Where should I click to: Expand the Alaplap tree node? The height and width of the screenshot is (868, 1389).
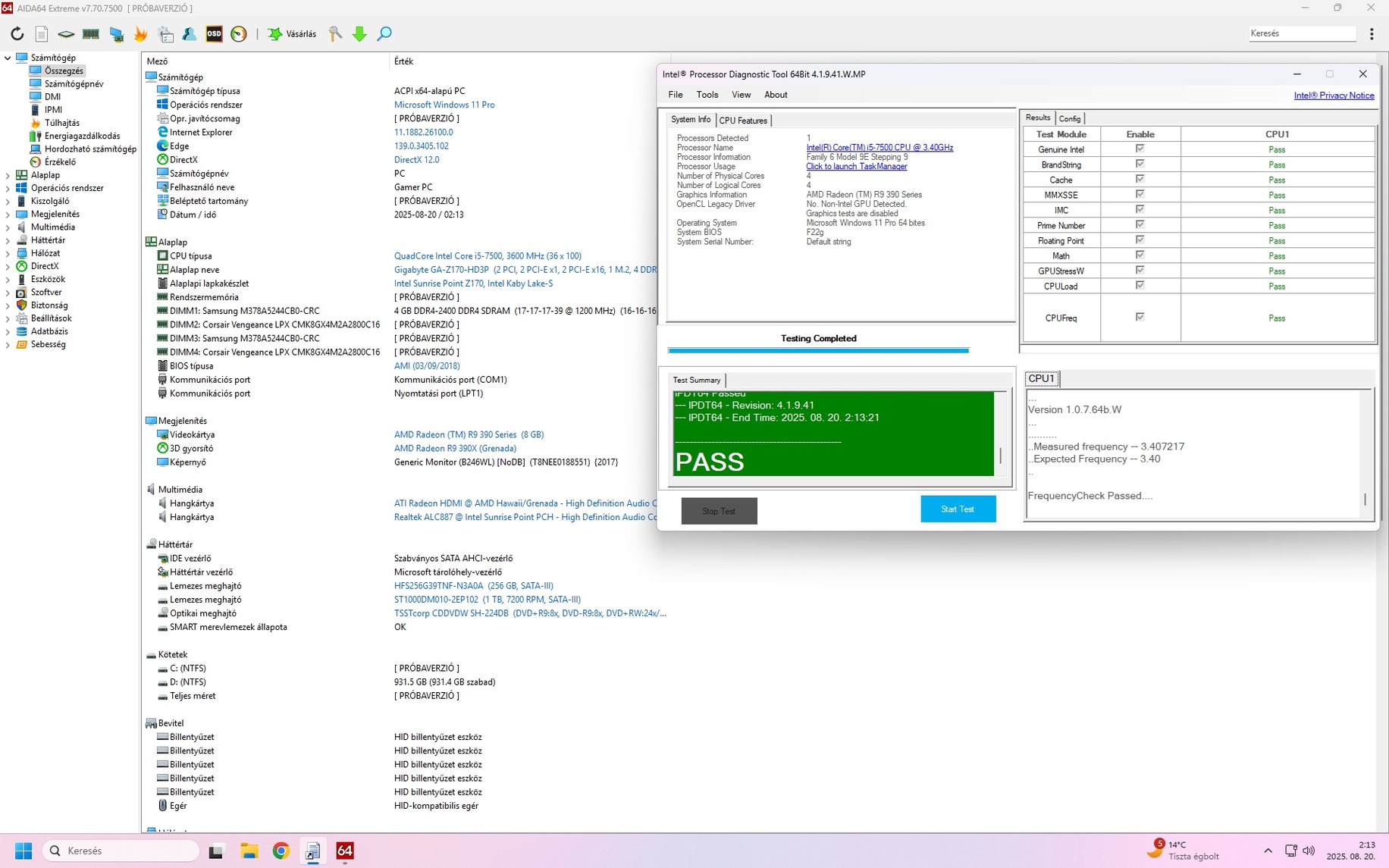click(x=8, y=175)
